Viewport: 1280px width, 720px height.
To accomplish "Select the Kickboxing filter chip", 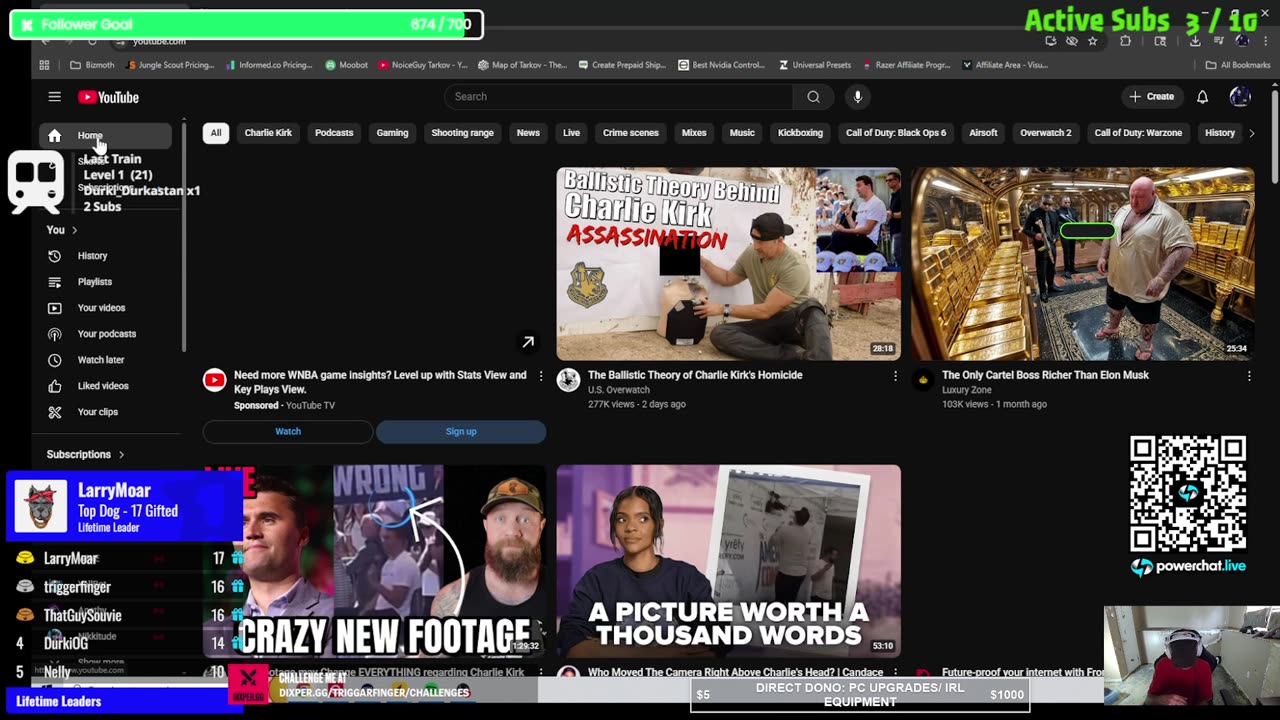I will pos(800,133).
